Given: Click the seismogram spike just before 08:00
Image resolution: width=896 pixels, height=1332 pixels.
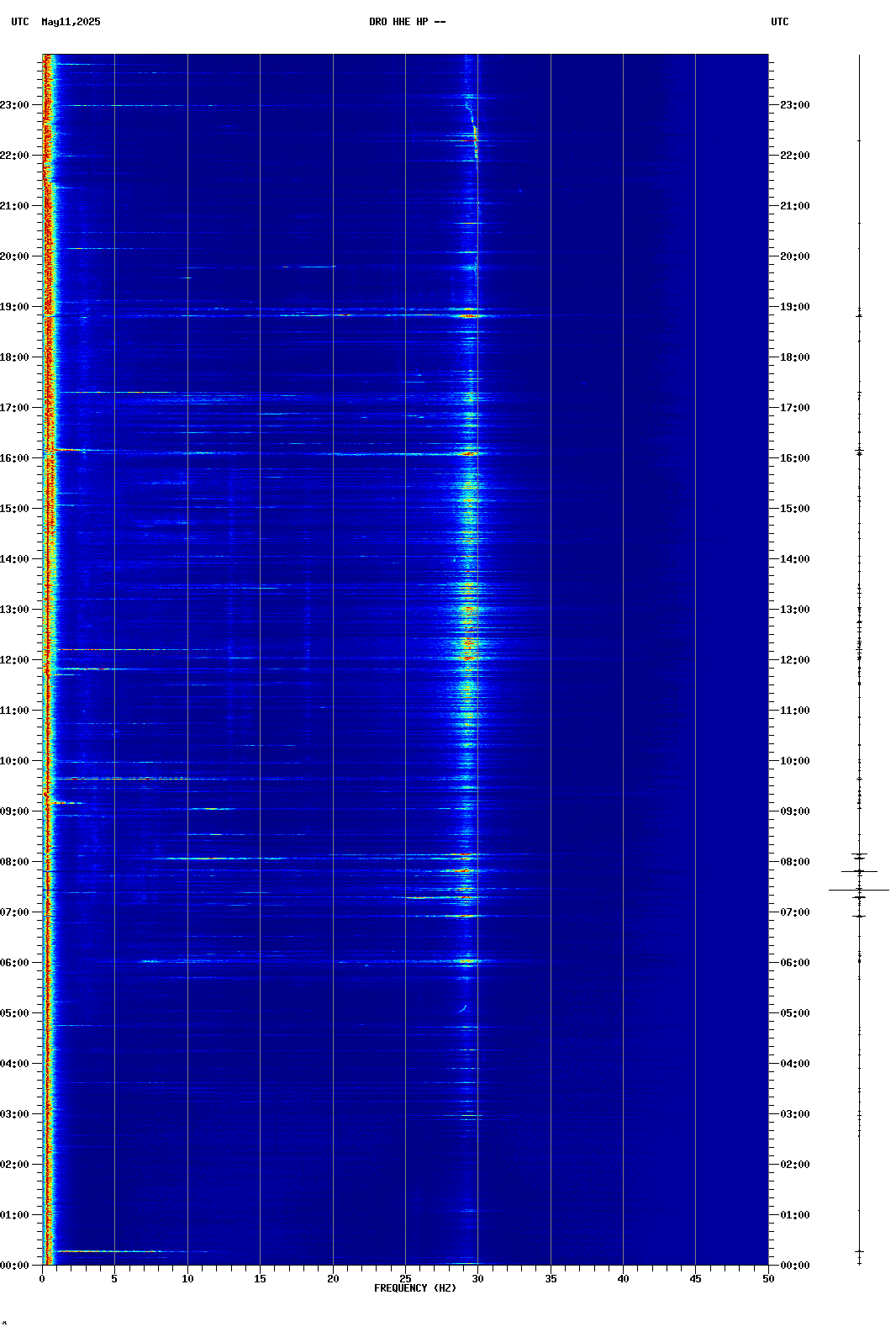Looking at the screenshot, I should [x=859, y=871].
